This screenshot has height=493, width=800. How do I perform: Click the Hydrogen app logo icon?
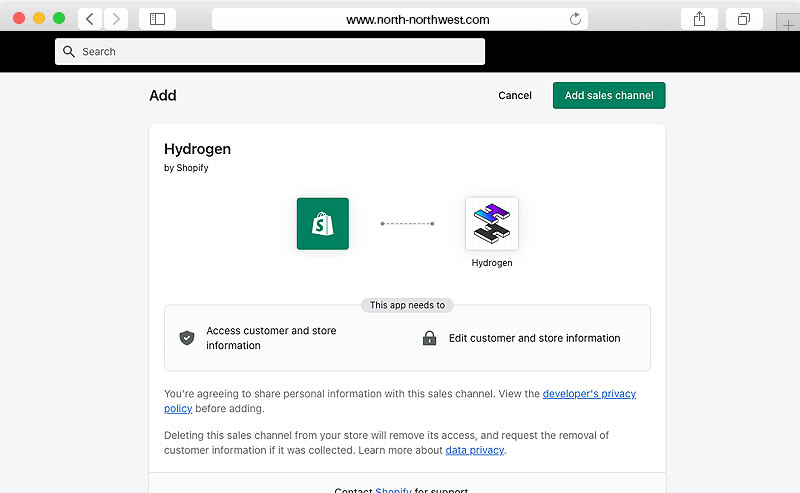491,223
